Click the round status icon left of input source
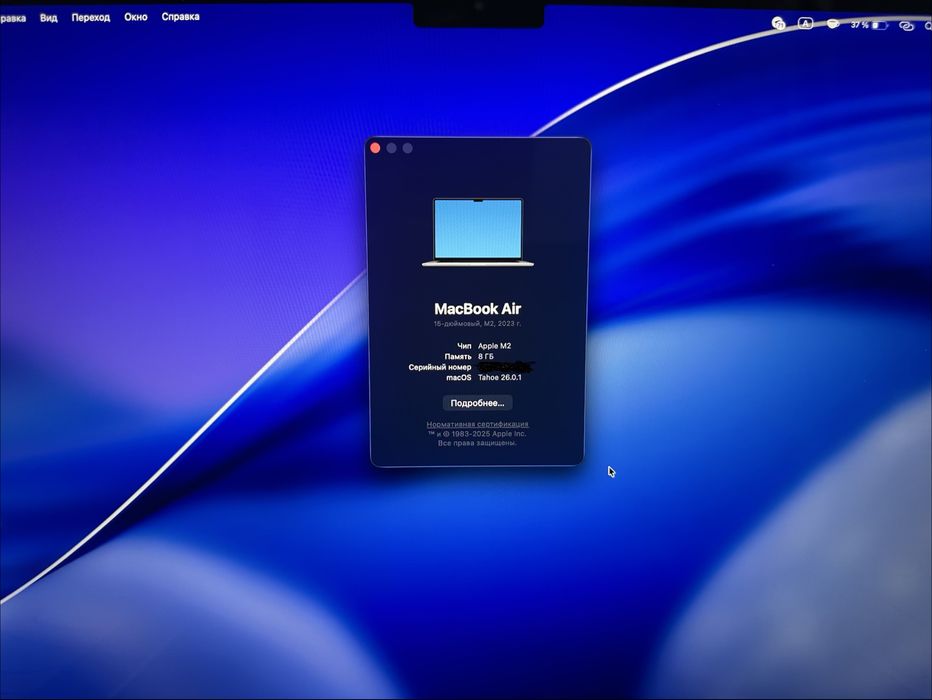 [x=778, y=23]
